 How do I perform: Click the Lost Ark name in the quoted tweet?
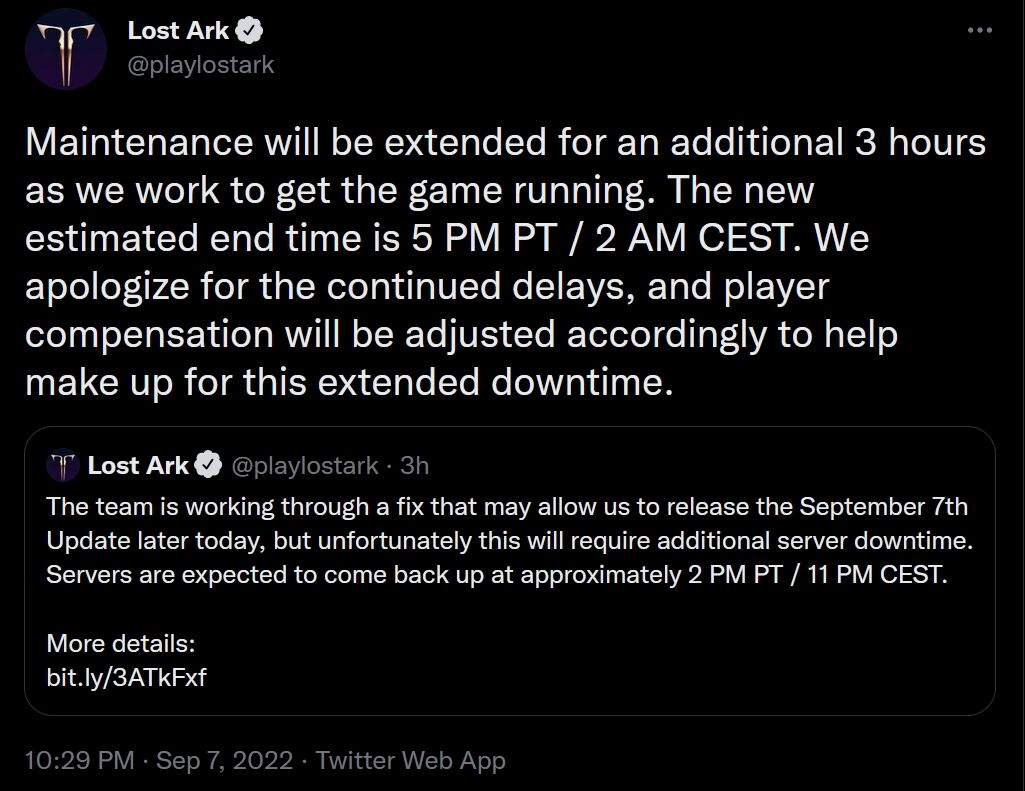pos(138,466)
